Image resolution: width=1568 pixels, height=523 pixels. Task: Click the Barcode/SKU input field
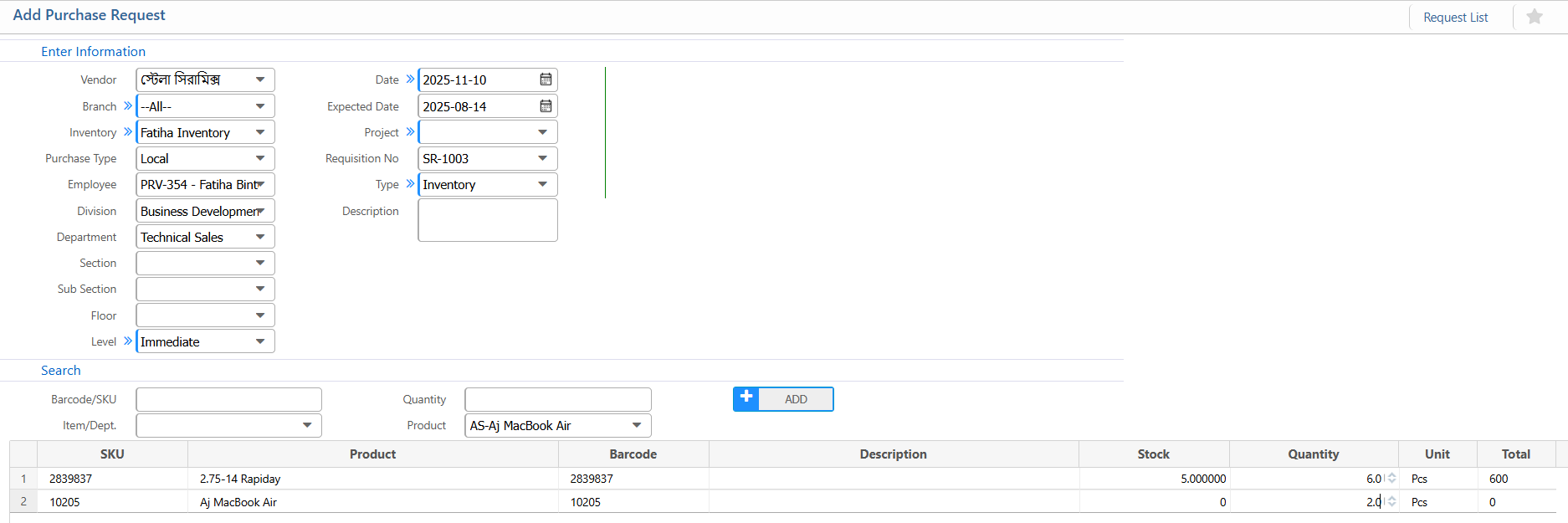228,399
